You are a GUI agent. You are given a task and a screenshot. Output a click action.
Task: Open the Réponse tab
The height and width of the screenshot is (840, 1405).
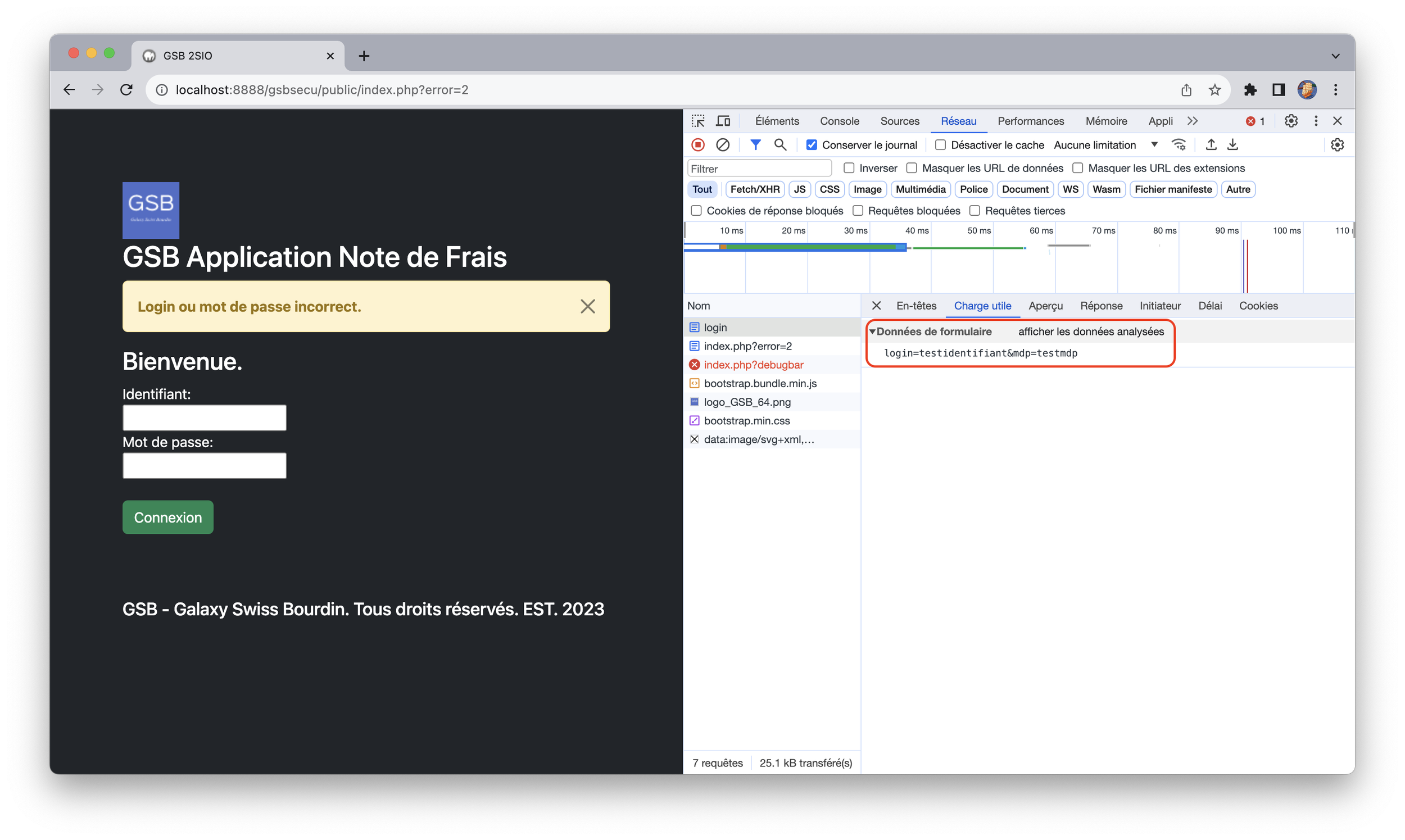point(1100,306)
